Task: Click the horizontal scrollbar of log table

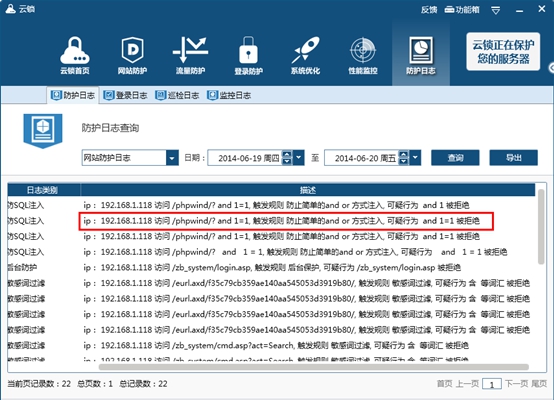Action: (x=313, y=367)
